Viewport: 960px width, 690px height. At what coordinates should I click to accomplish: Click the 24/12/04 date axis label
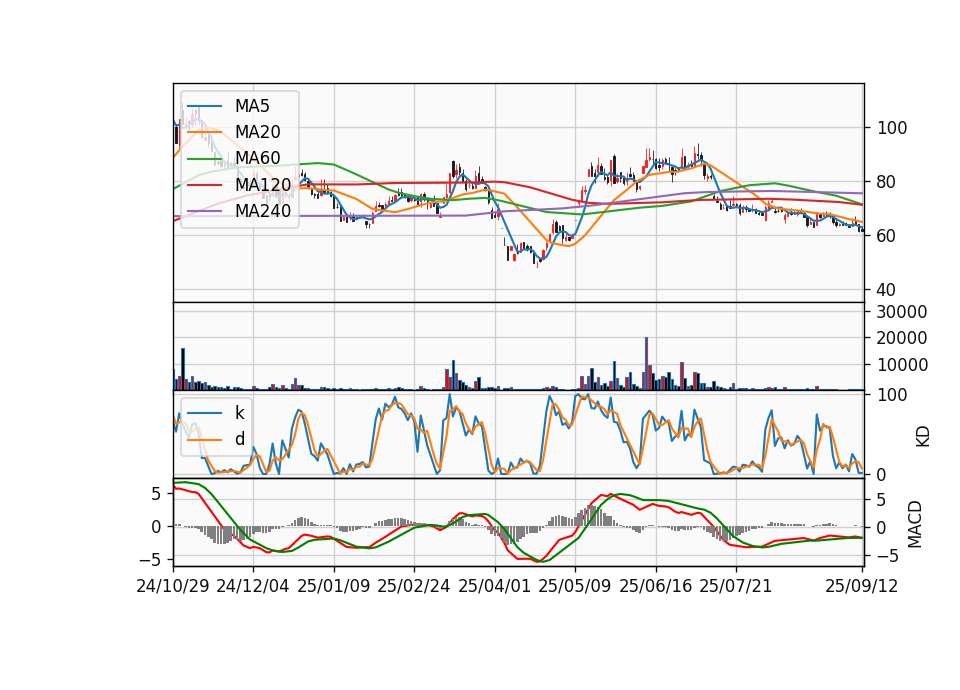click(253, 586)
